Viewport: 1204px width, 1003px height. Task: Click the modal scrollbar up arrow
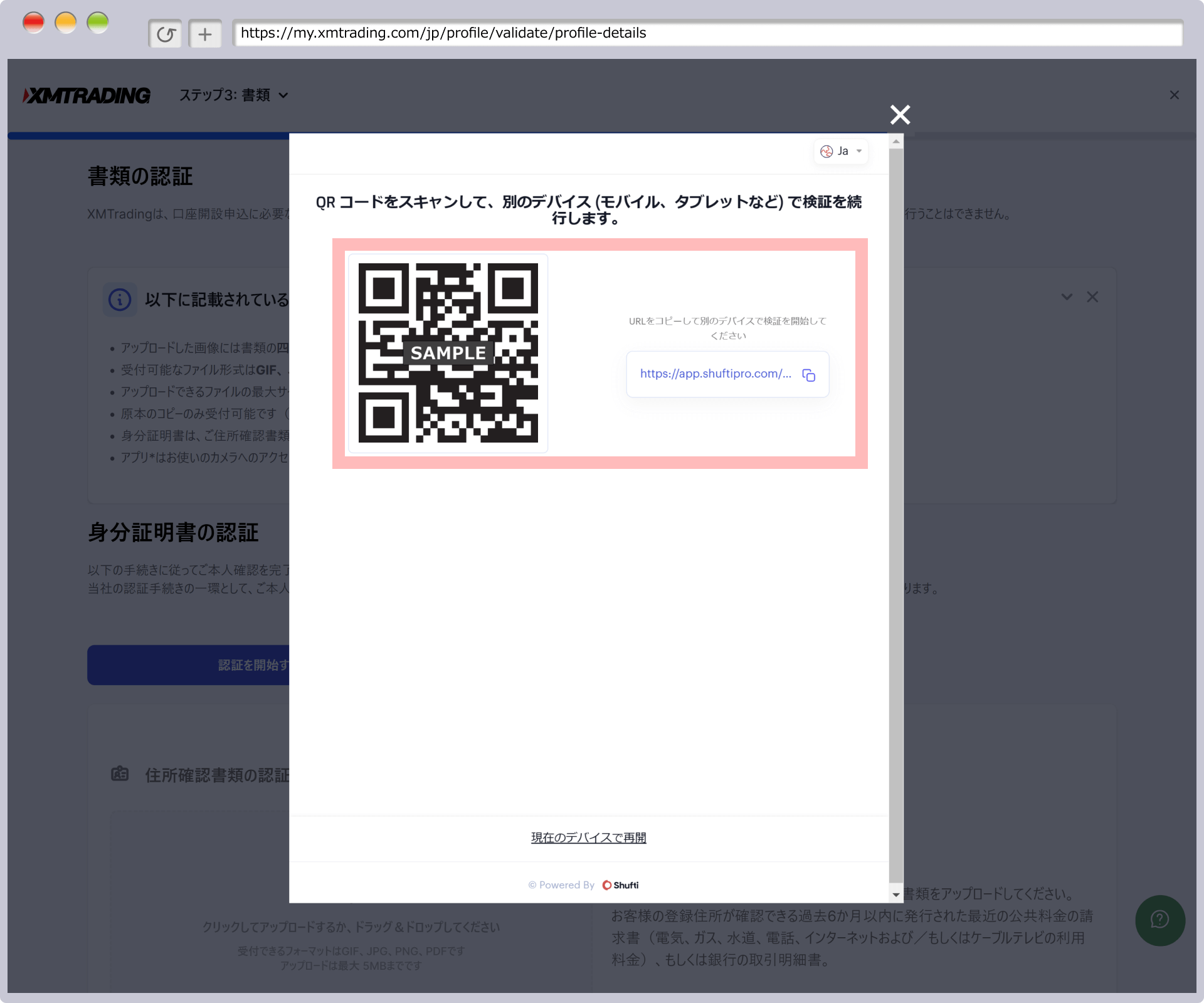(x=896, y=142)
